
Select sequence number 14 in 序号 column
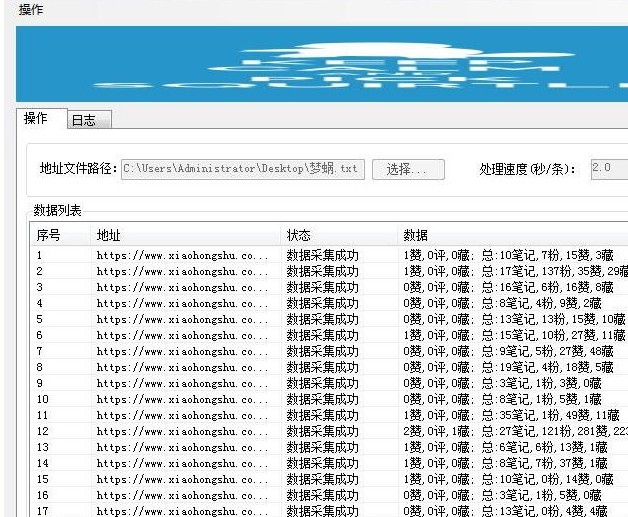coord(43,463)
